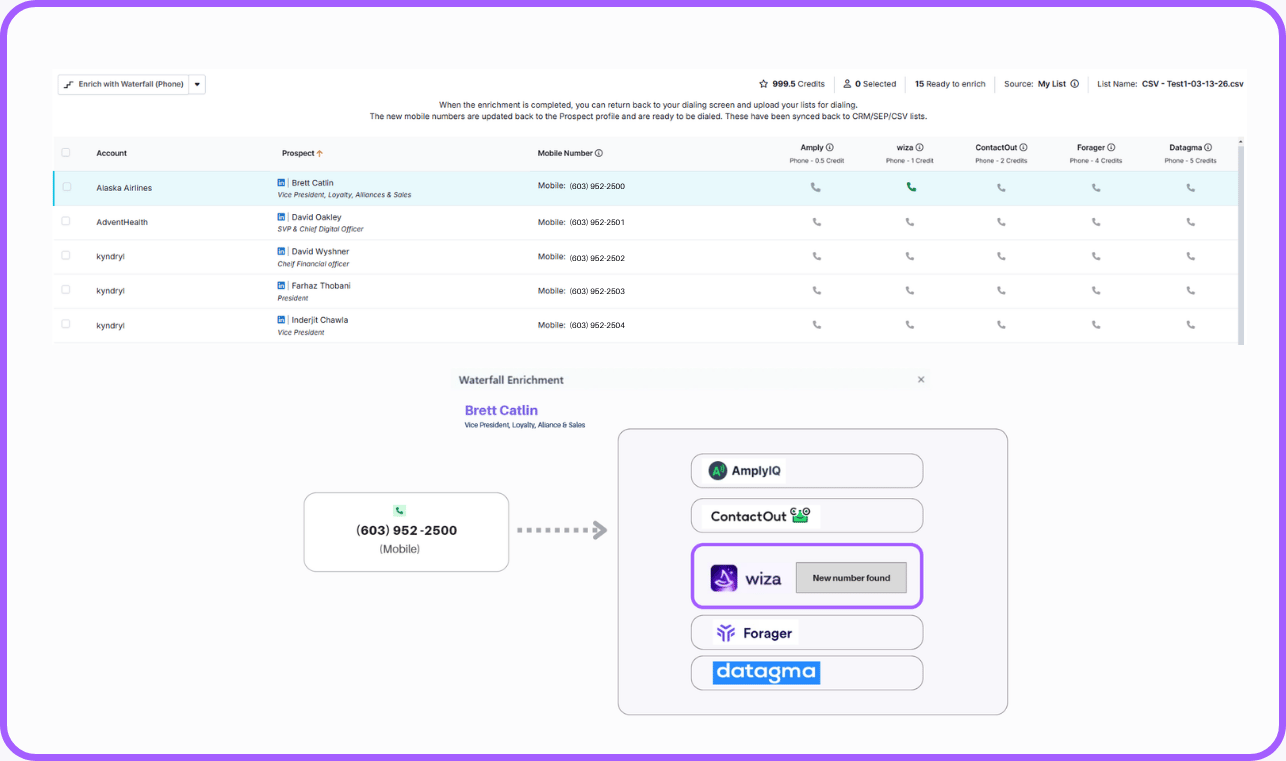The width and height of the screenshot is (1286, 761).
Task: Select the AmplyIQ provider card
Action: click(807, 471)
